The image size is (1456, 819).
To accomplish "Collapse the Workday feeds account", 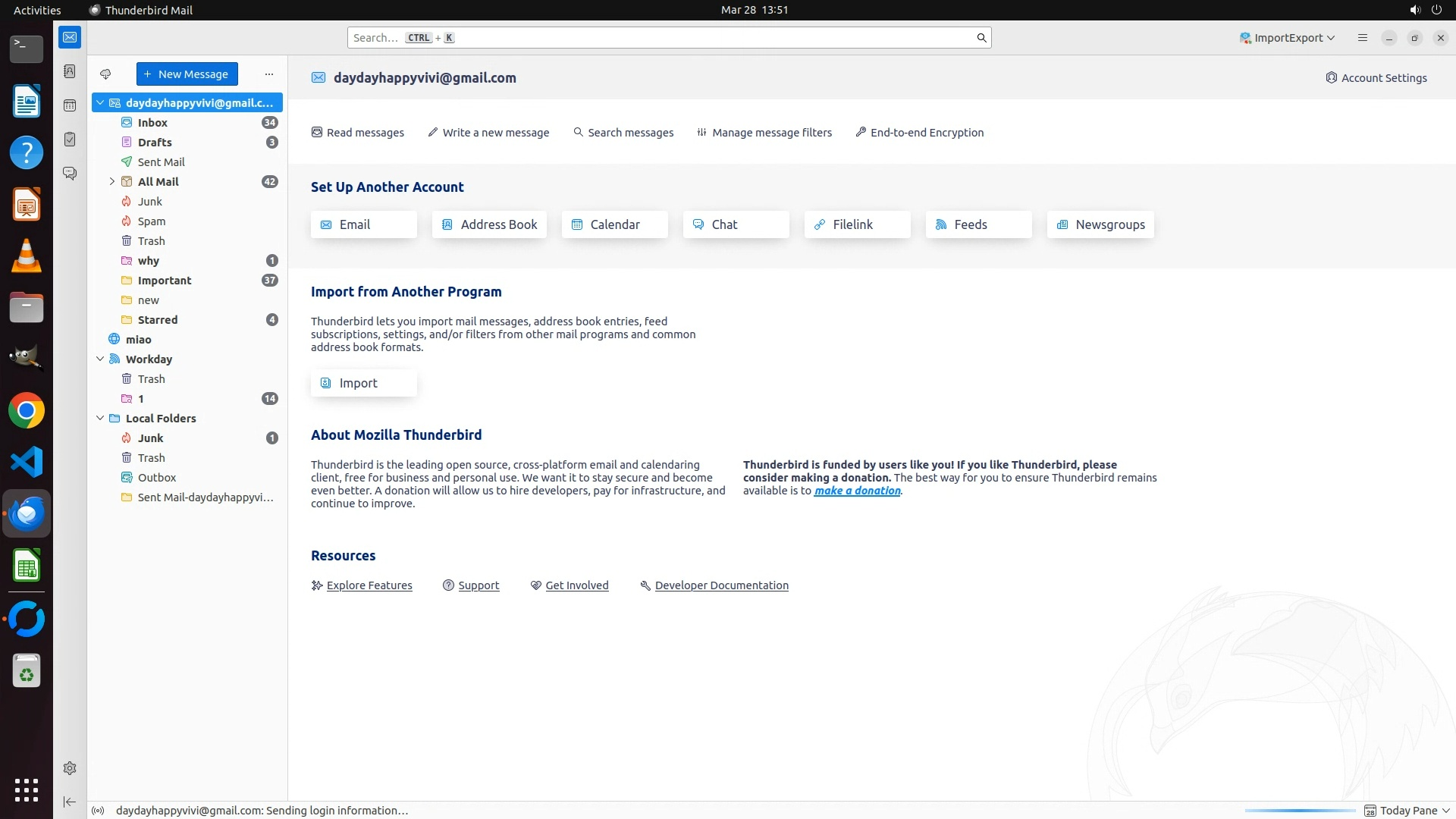I will coord(100,359).
